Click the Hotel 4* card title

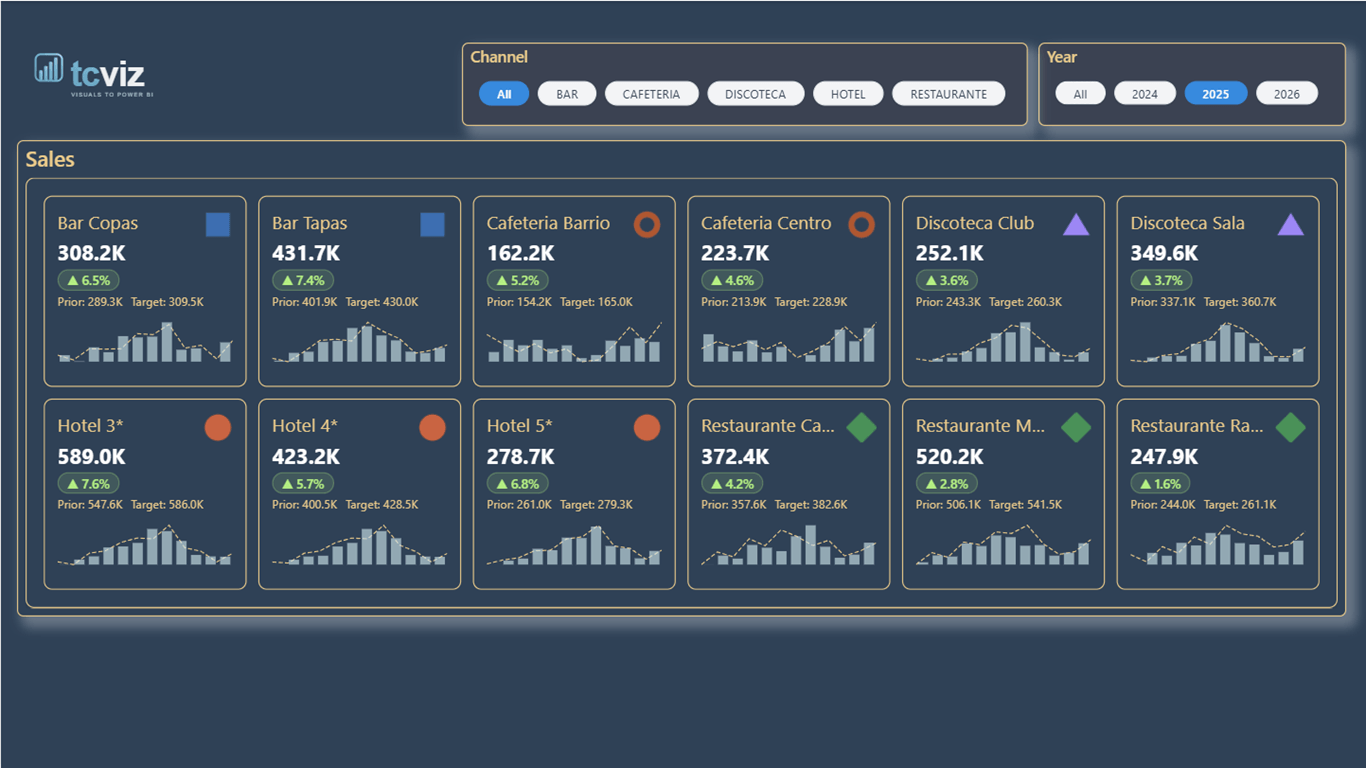click(x=305, y=426)
